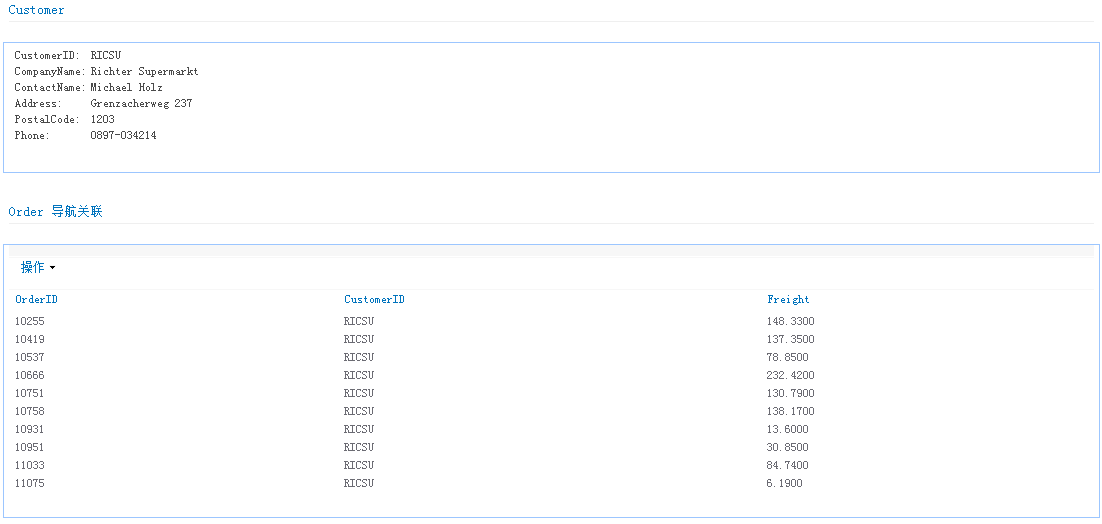Screen dimensions: 1102x524
Task: Click freight value 137.3500
Action: [x=791, y=339]
